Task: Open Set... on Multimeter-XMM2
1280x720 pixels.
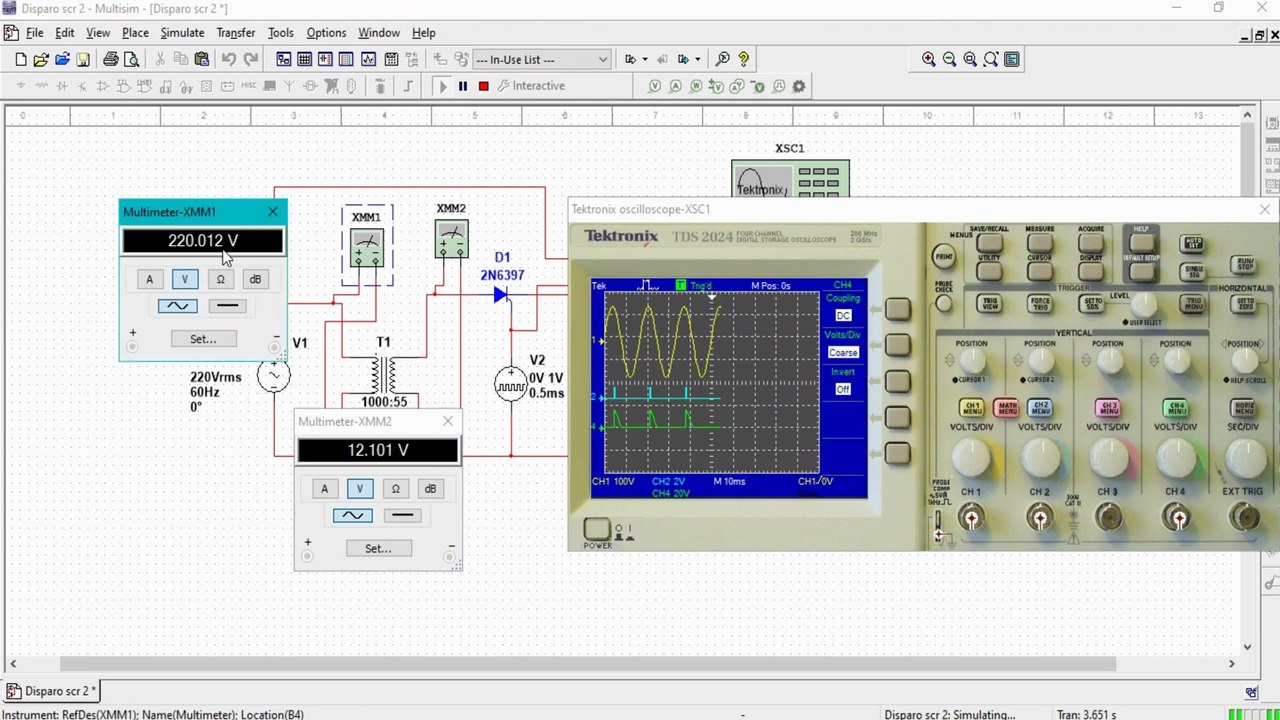Action: pyautogui.click(x=378, y=548)
